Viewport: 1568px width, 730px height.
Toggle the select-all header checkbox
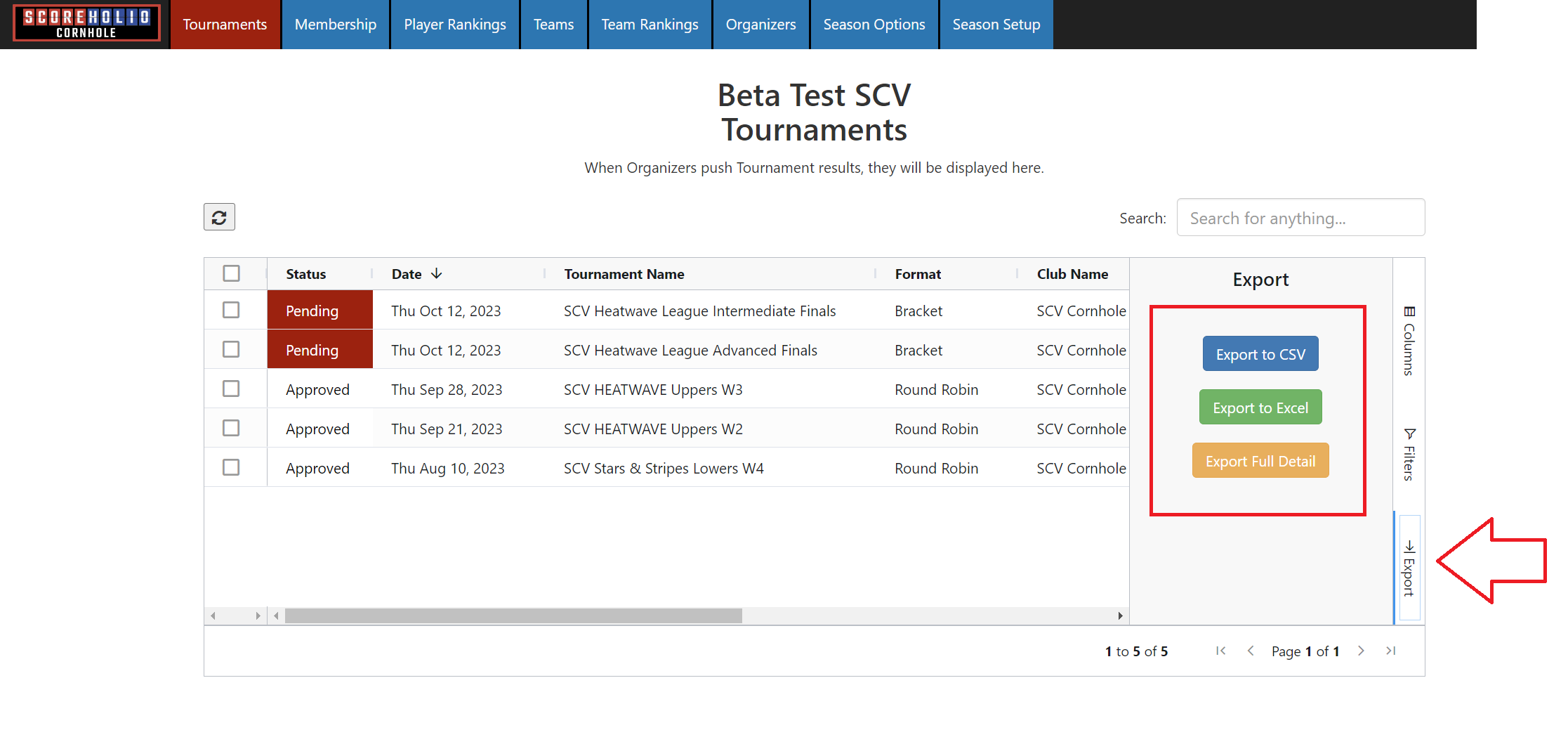(231, 273)
